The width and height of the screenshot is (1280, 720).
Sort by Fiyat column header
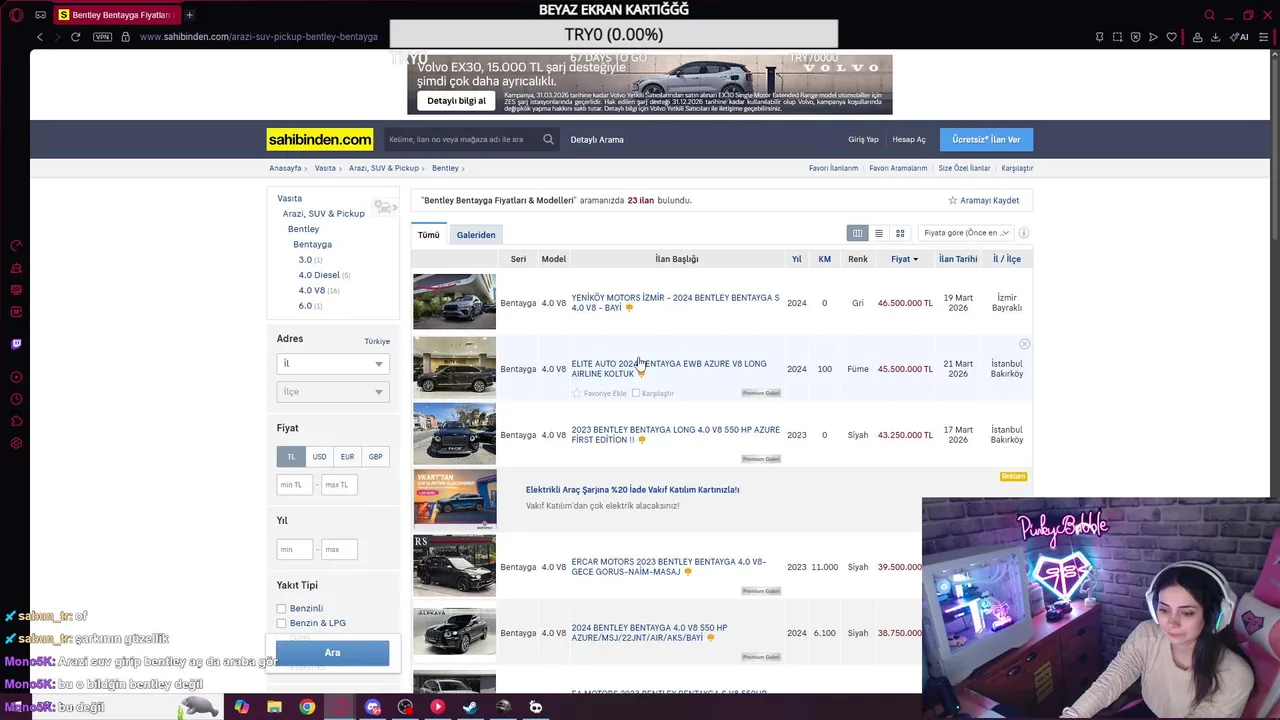[x=904, y=259]
